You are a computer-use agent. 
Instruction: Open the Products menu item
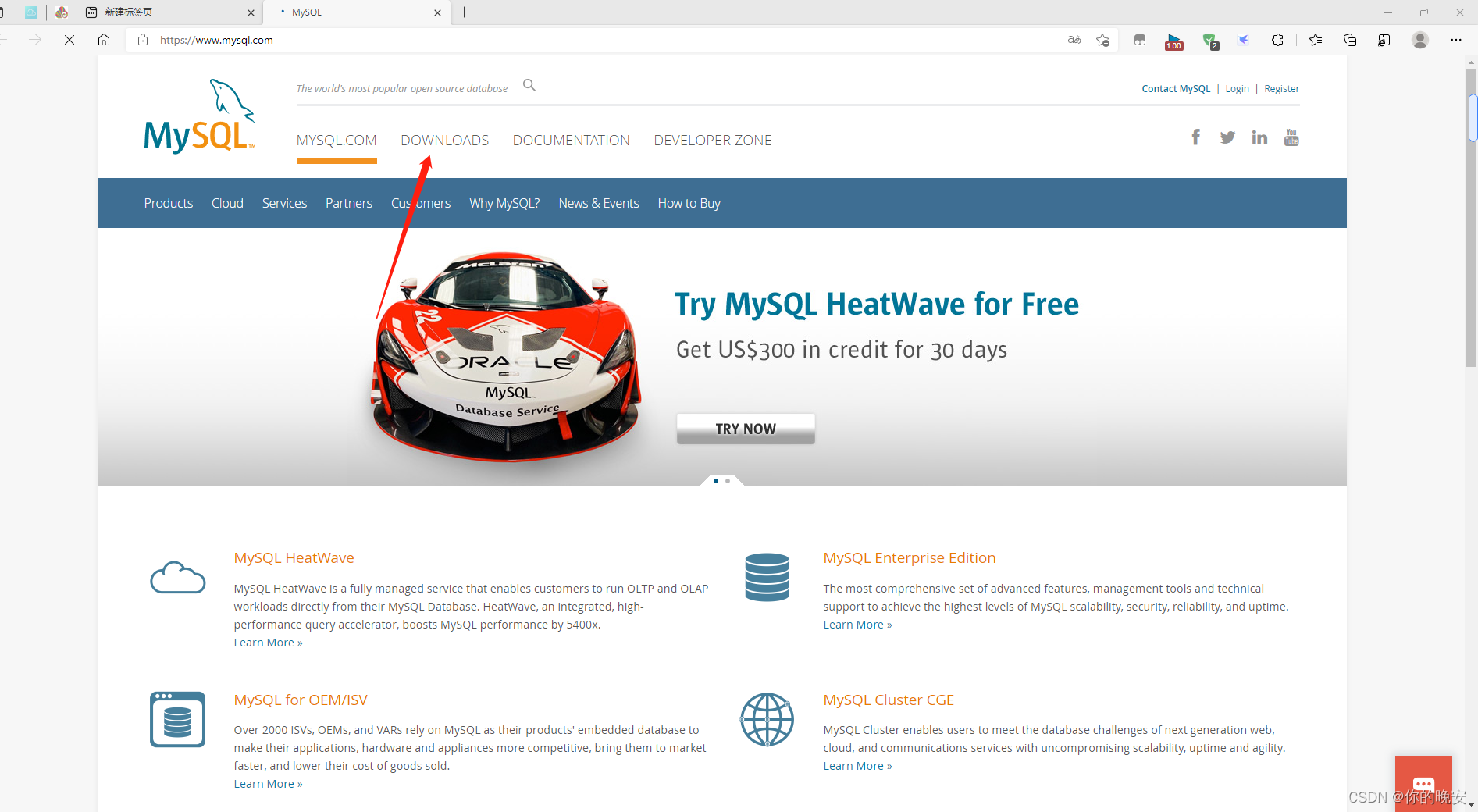click(x=169, y=203)
